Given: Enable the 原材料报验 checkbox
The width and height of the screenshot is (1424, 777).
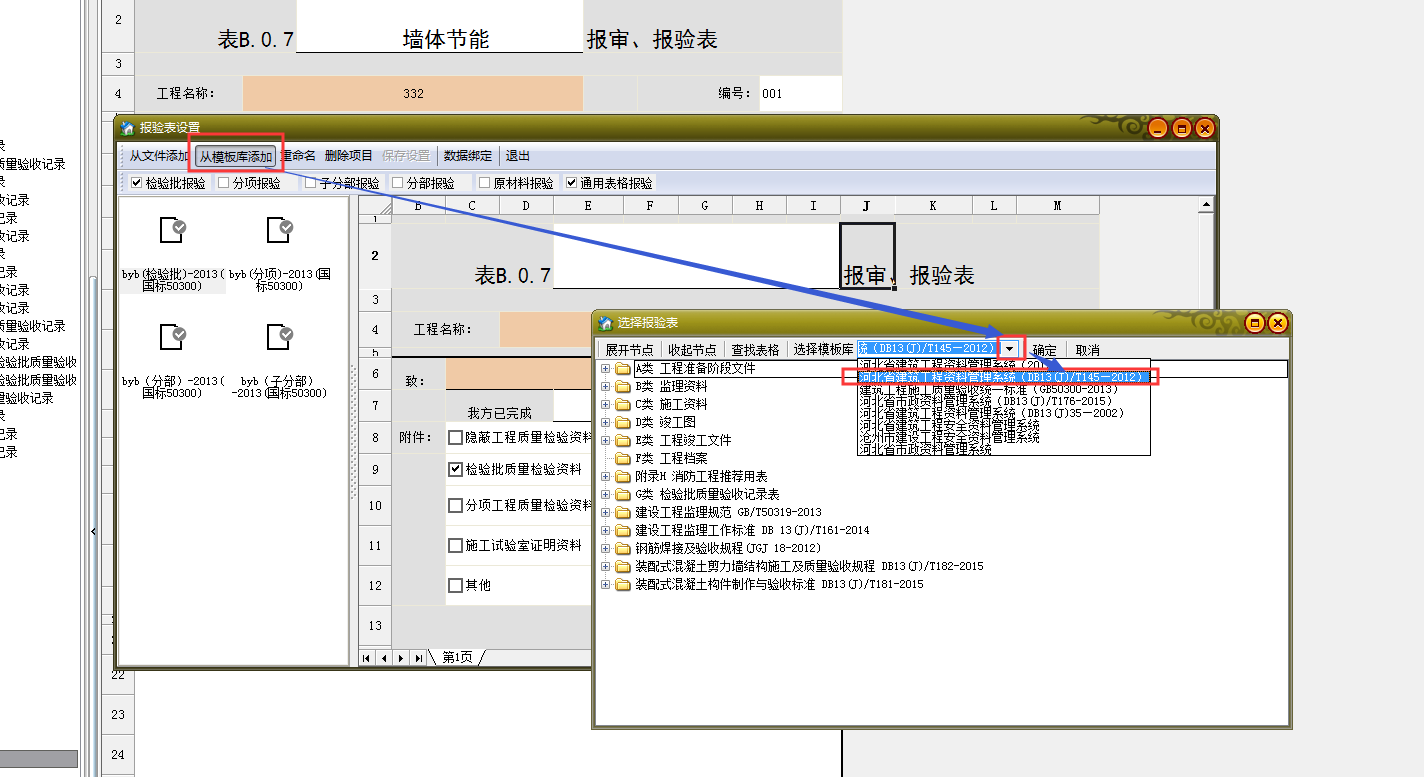Looking at the screenshot, I should click(x=484, y=183).
